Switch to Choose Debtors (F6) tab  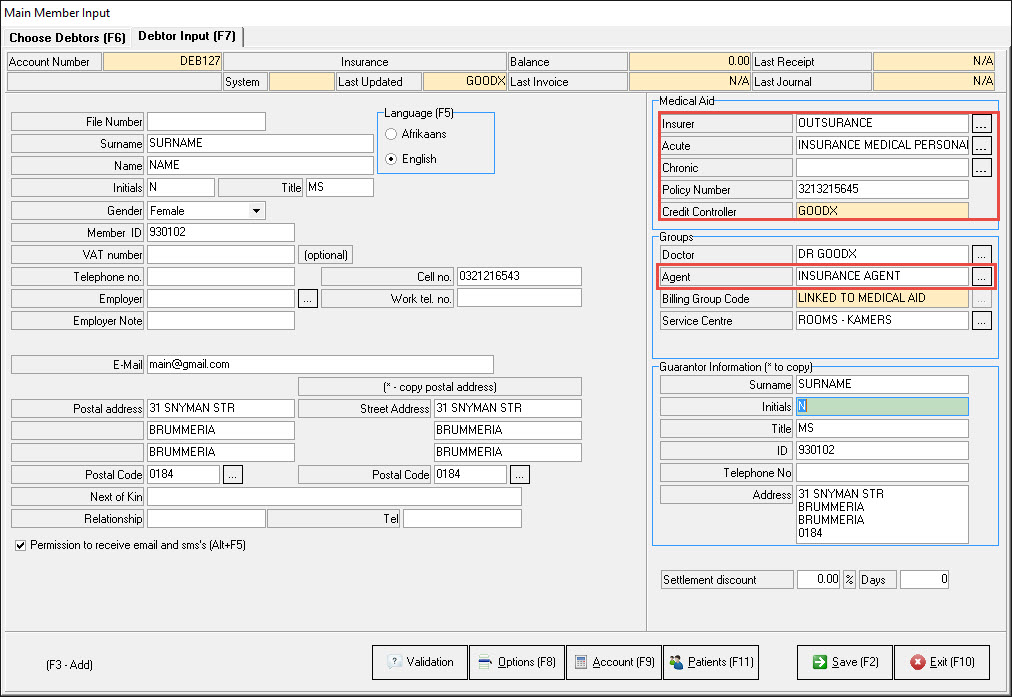pyautogui.click(x=67, y=37)
